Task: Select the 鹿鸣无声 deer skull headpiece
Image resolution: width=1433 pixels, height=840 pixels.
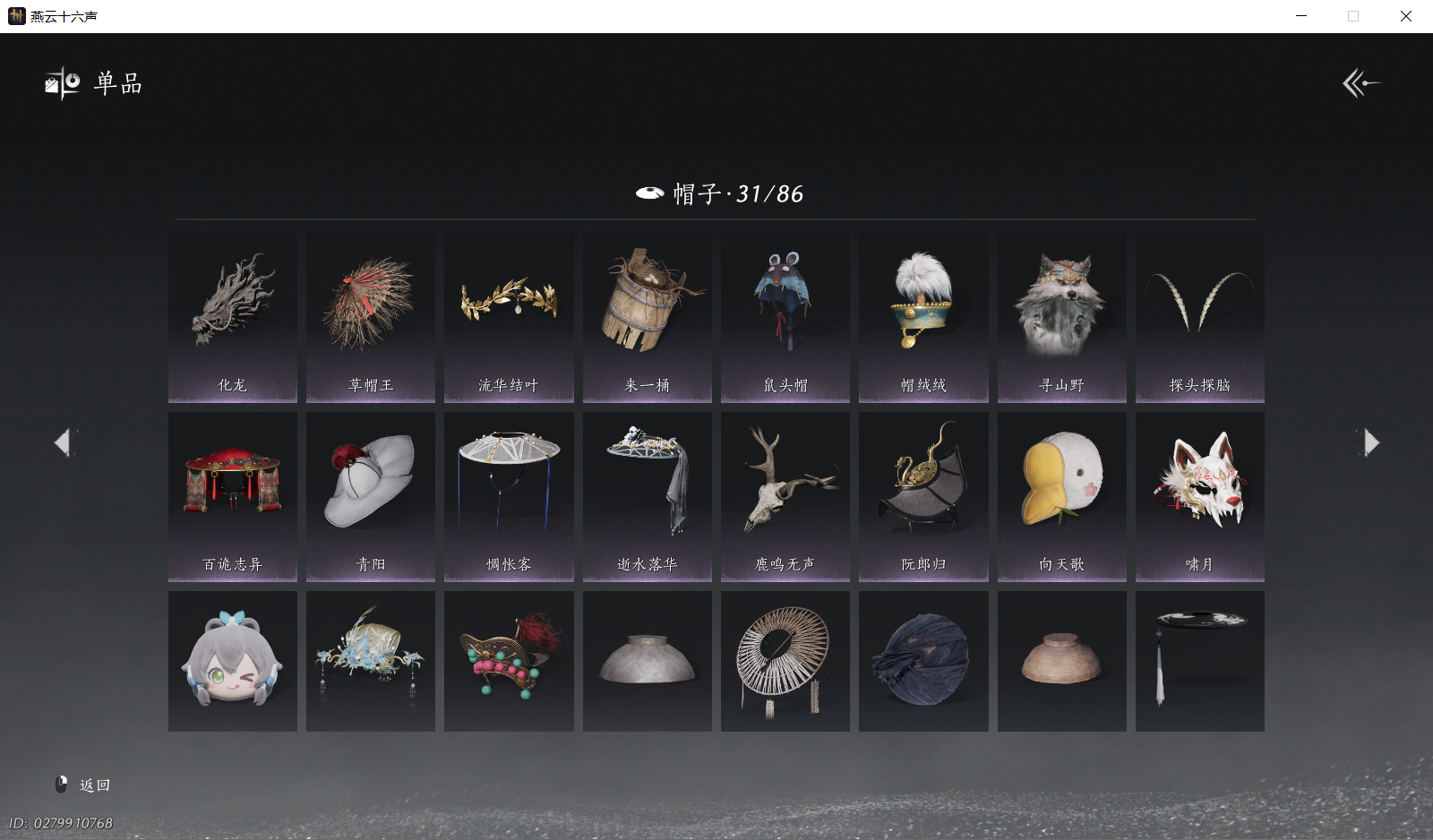Action: [x=785, y=497]
